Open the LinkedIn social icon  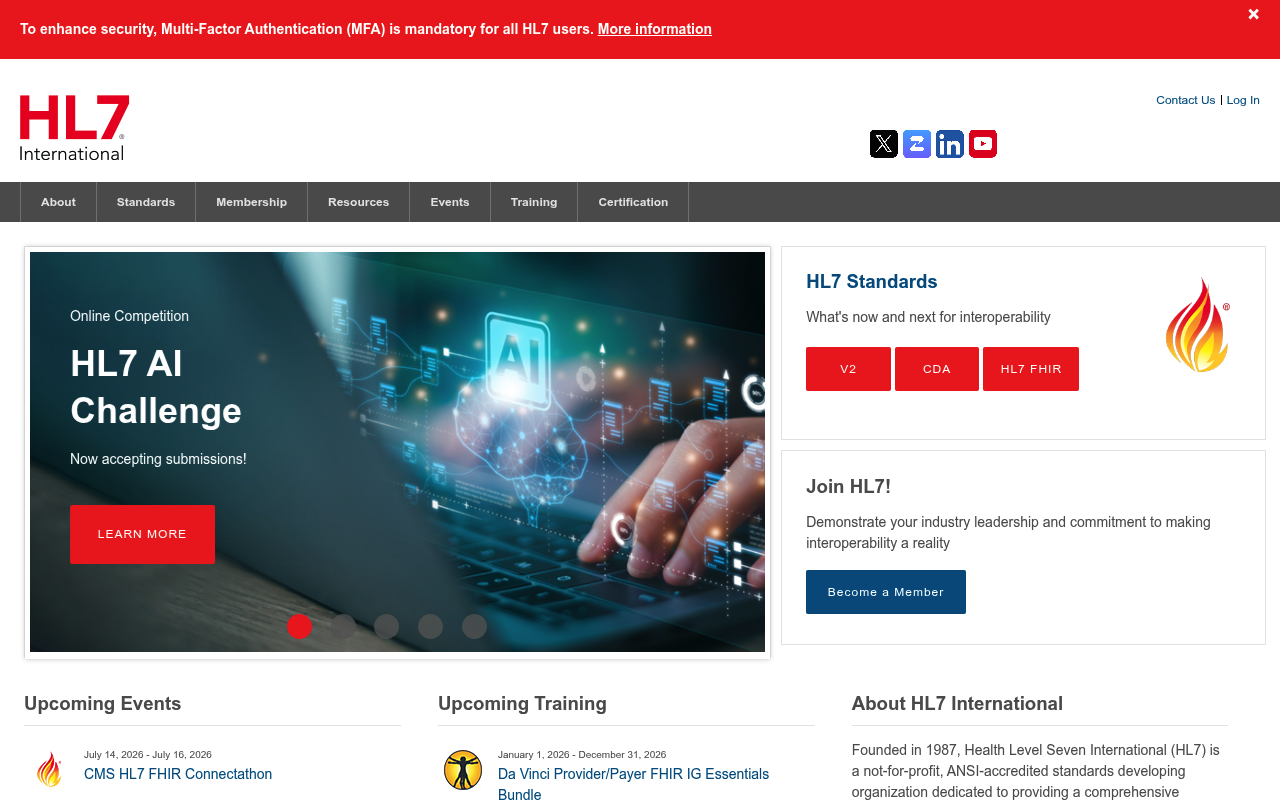pos(950,144)
